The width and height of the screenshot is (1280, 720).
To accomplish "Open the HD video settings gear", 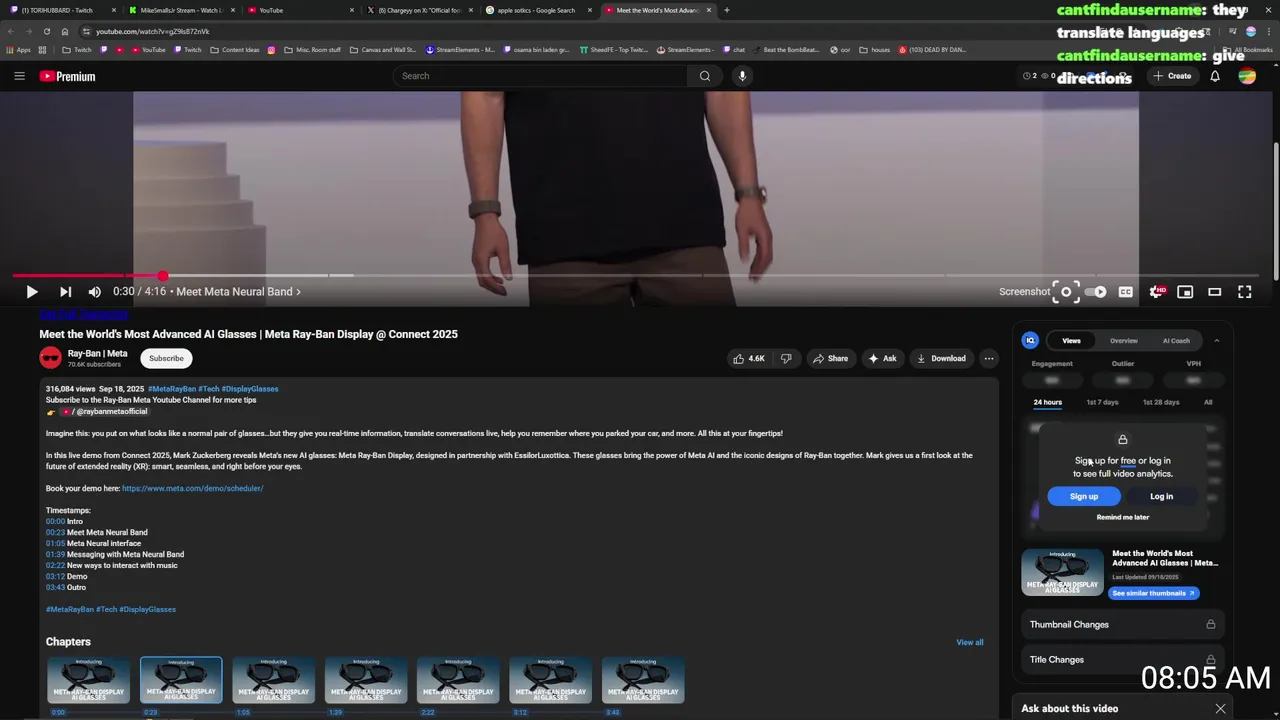I will [1156, 292].
